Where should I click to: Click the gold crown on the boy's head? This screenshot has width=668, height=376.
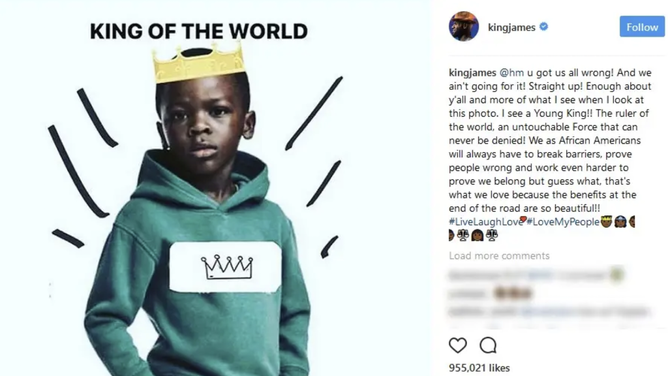(199, 64)
